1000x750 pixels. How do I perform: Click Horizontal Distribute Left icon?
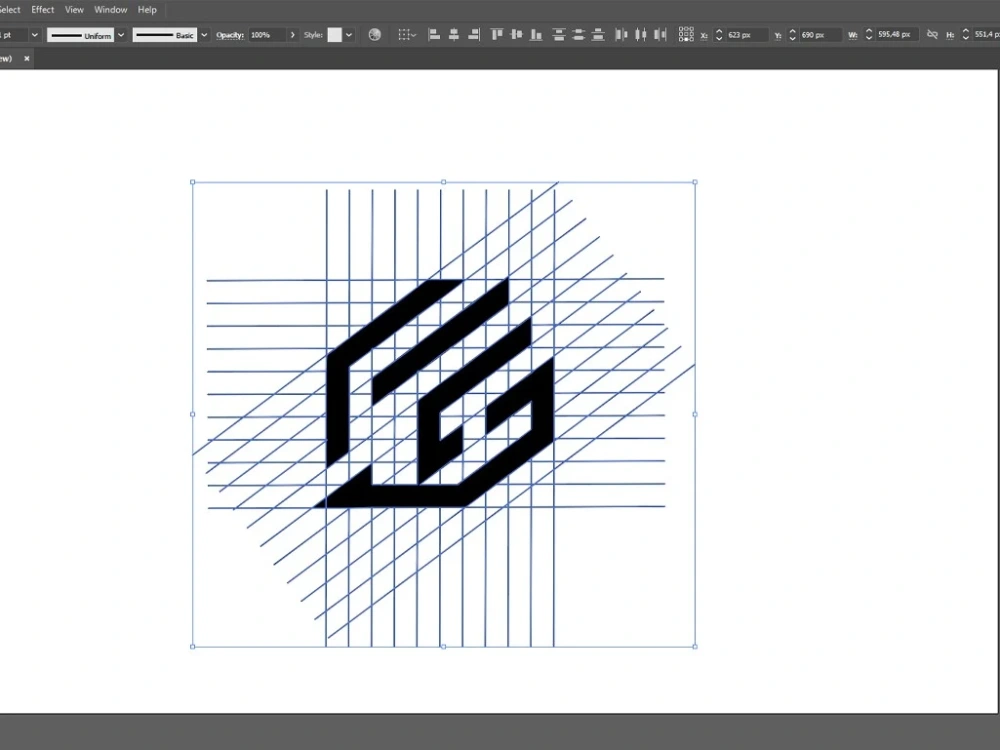click(x=621, y=35)
